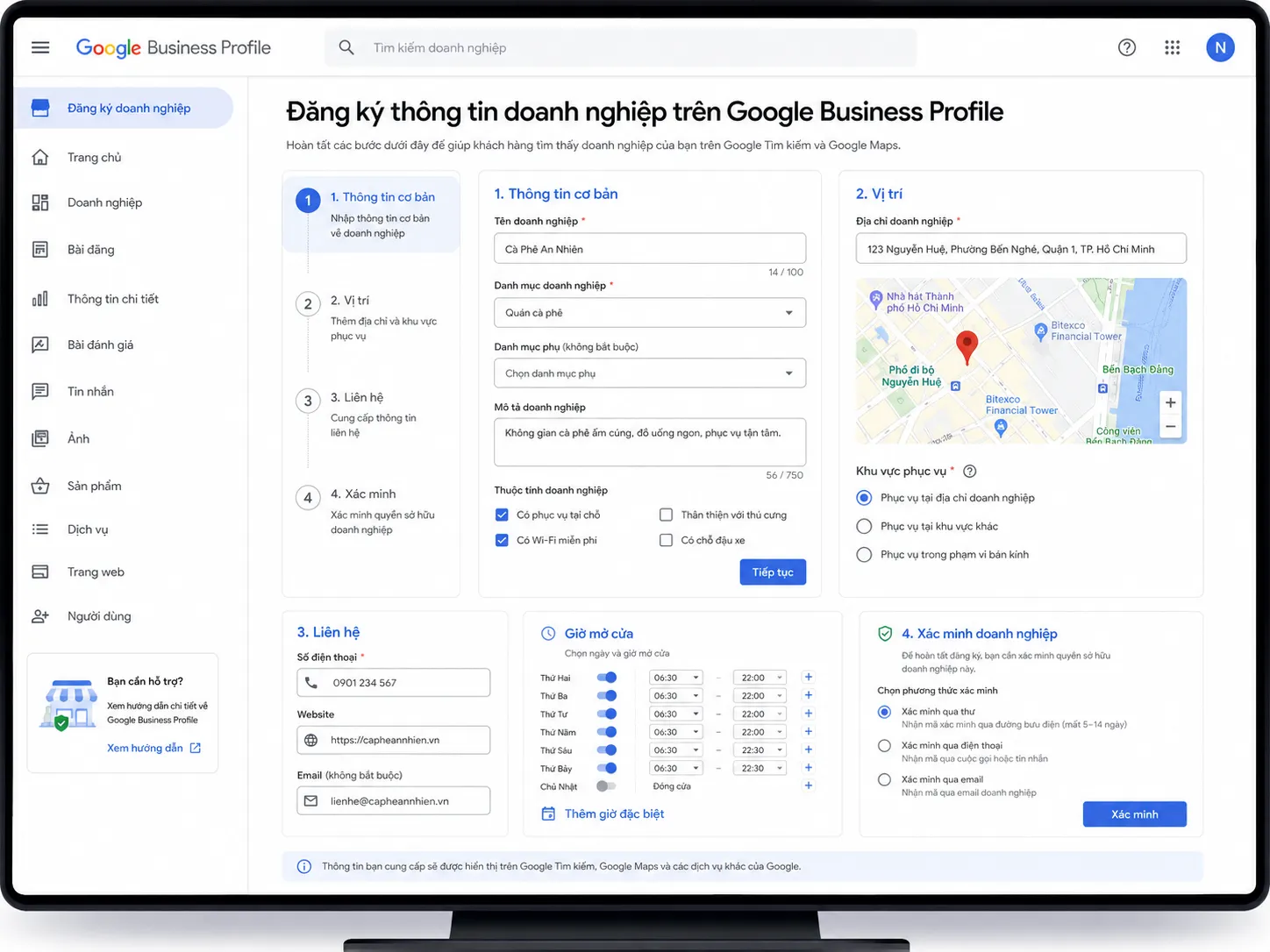The image size is (1270, 952).
Task: Open Danh mục doanh nghiệp dropdown
Action: [x=650, y=313]
